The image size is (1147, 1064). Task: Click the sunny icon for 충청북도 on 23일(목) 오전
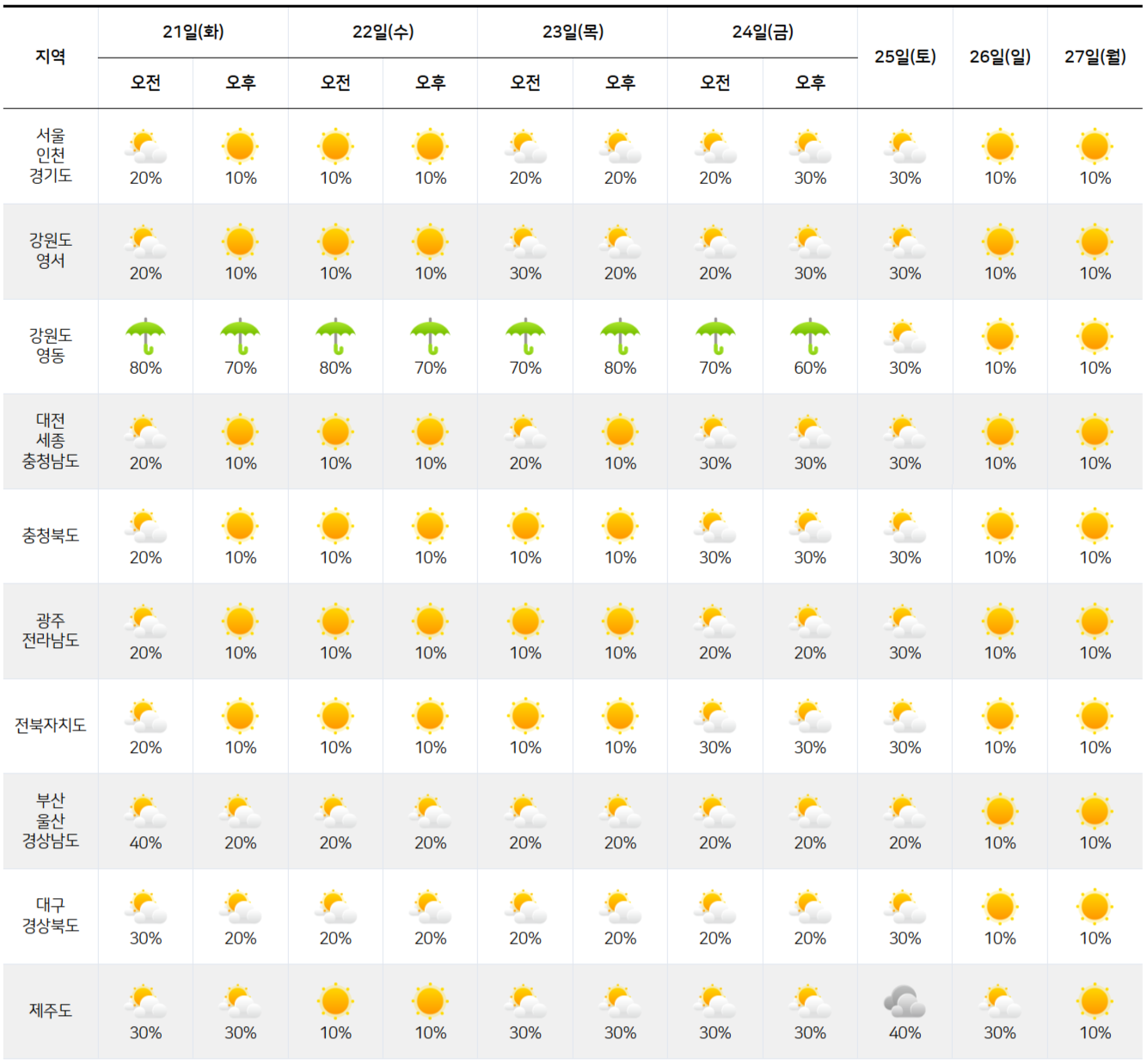tap(525, 526)
